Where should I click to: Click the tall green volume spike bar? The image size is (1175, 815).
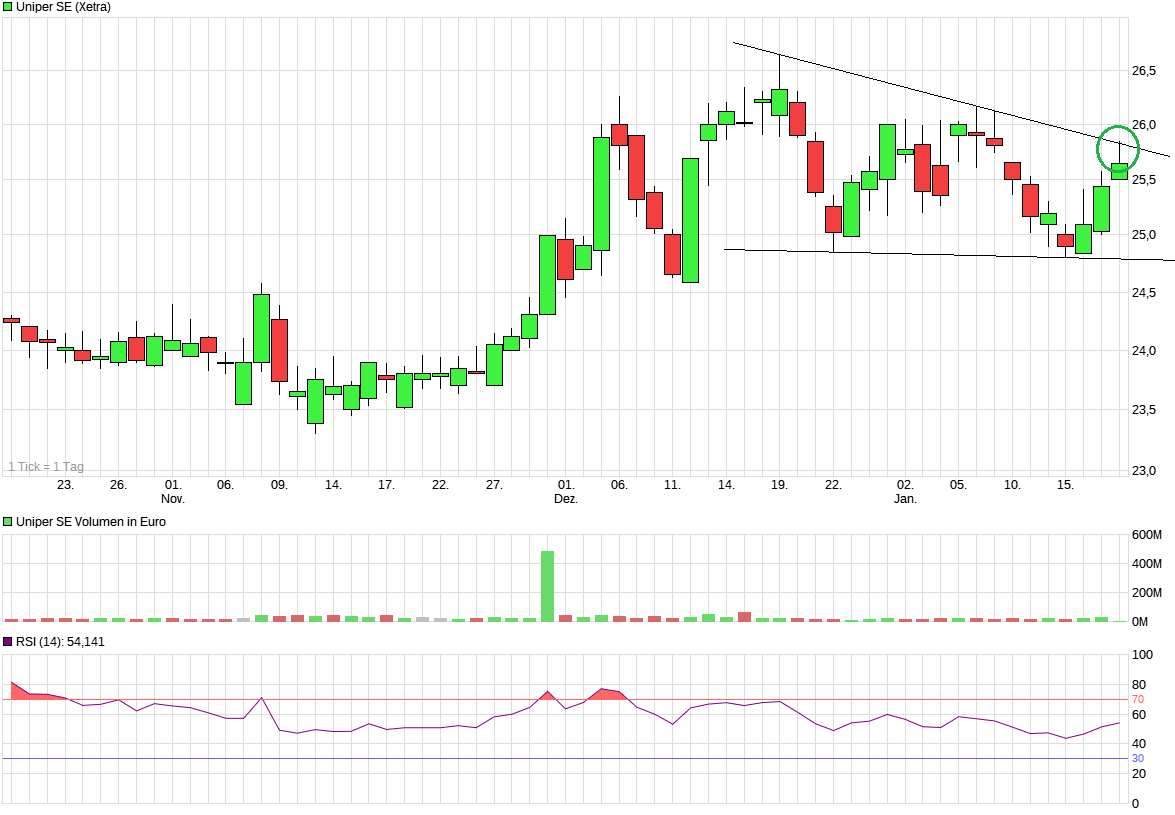[548, 586]
